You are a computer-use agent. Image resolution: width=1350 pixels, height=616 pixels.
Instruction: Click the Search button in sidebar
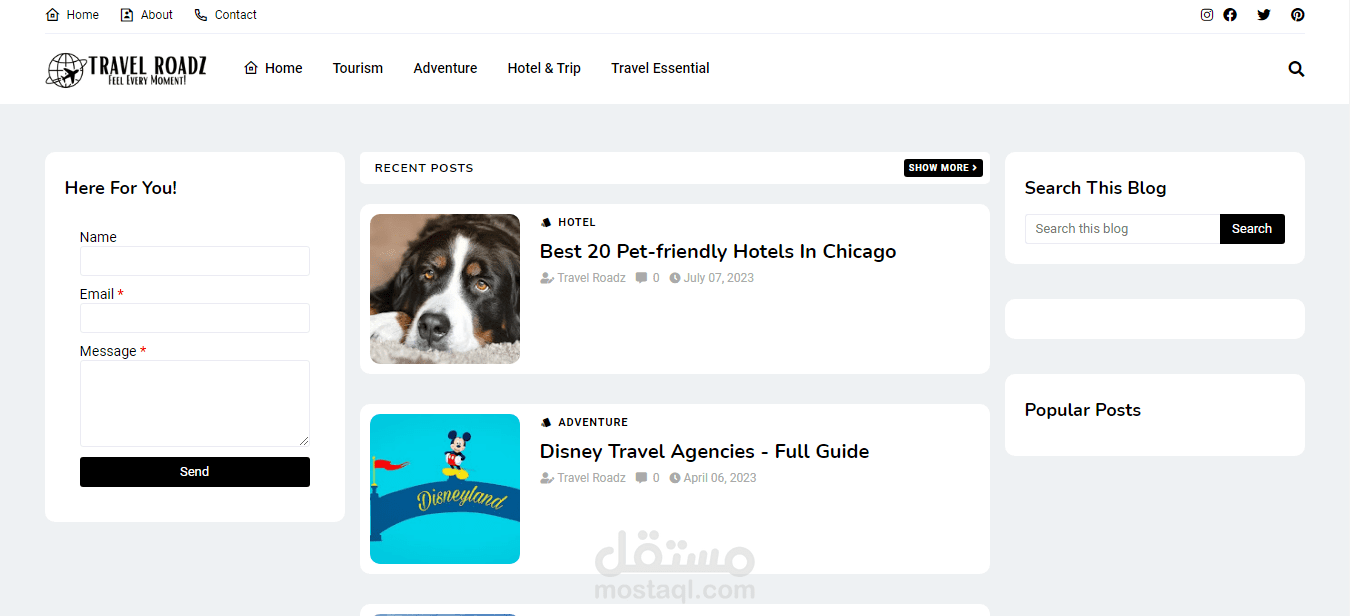click(x=1252, y=229)
